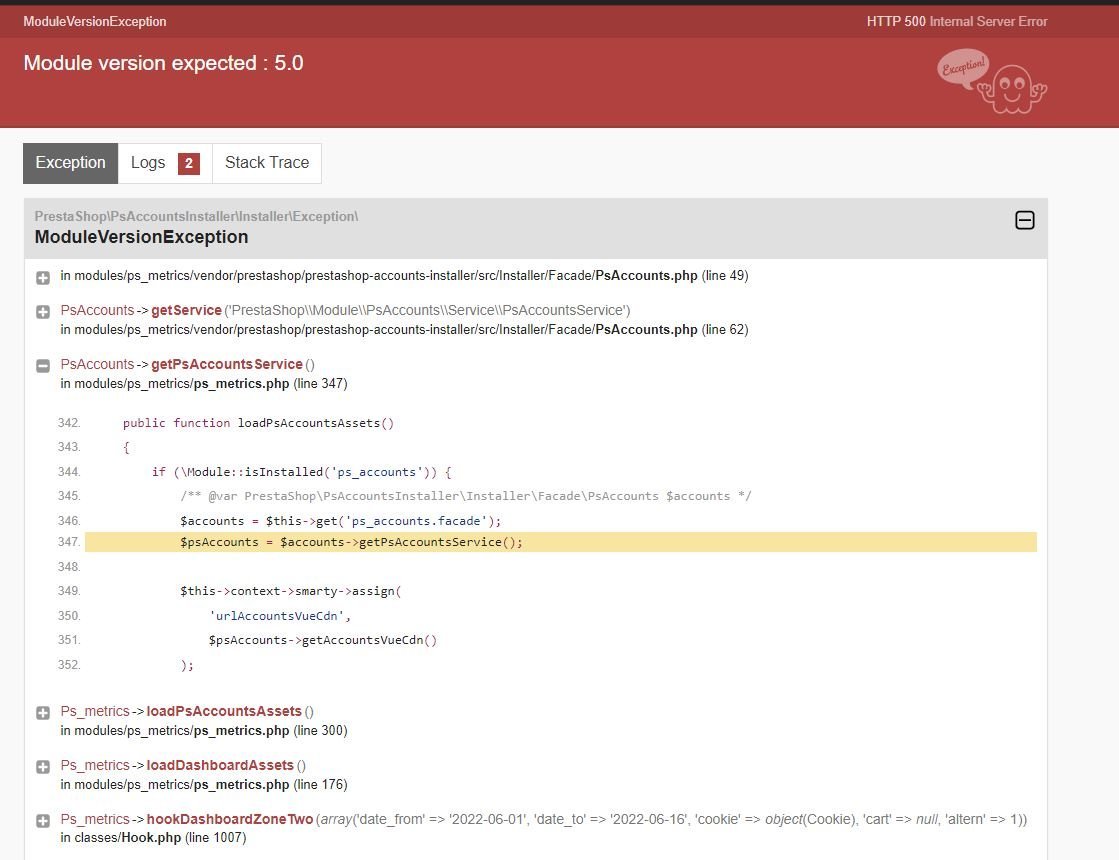Select the Exception tab
1119x860 pixels.
(x=71, y=163)
